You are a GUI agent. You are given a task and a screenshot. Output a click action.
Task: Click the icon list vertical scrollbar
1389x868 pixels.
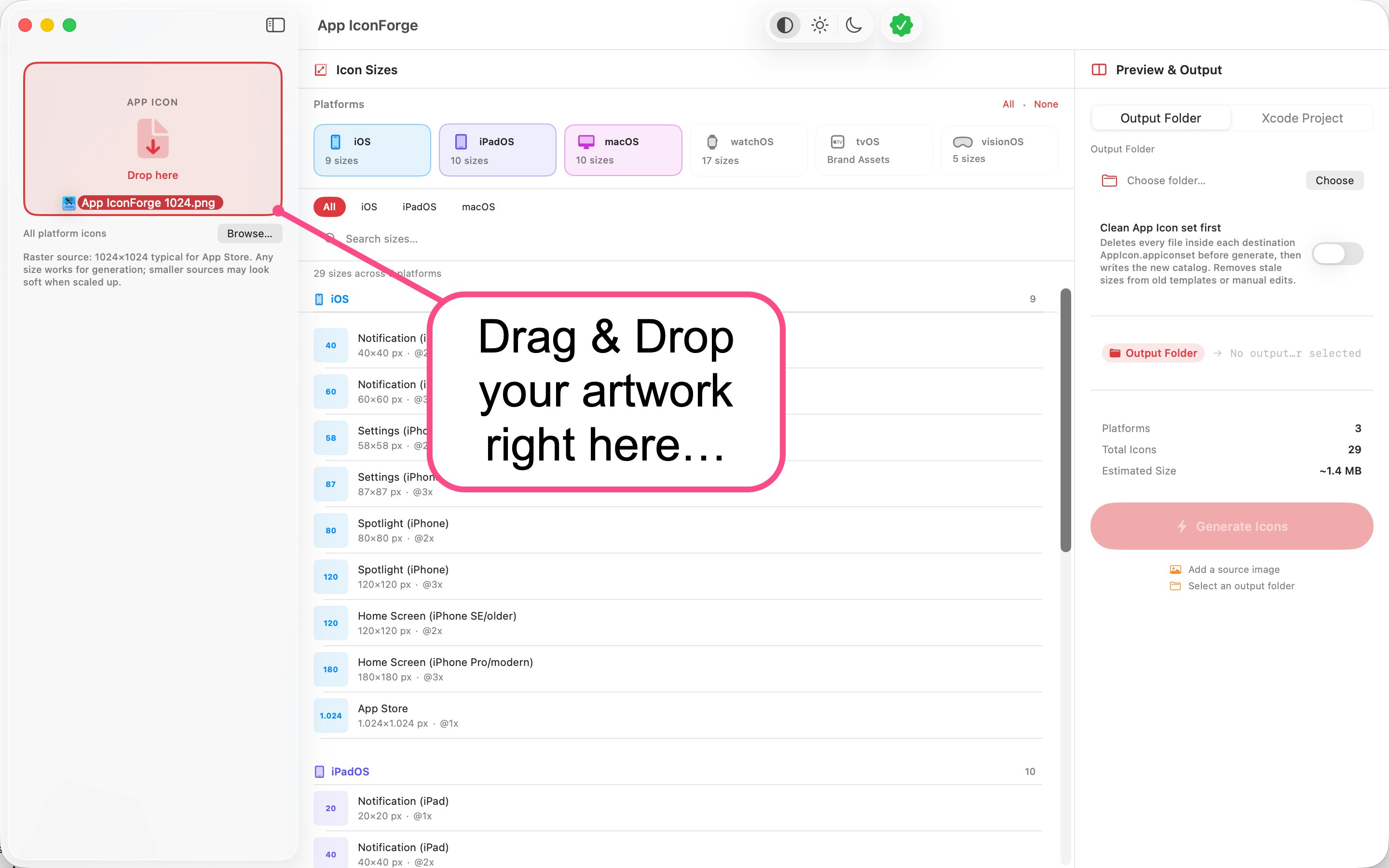(1066, 420)
